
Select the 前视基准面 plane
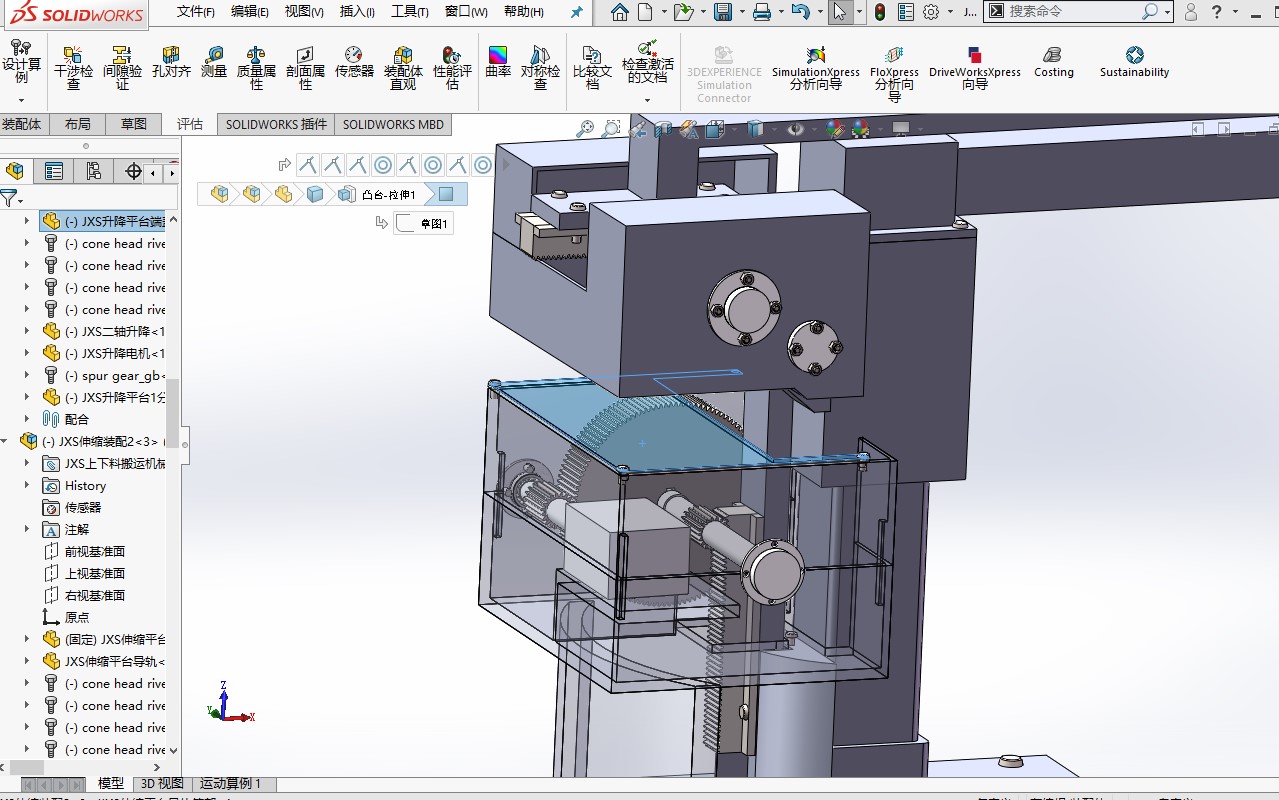pos(94,551)
